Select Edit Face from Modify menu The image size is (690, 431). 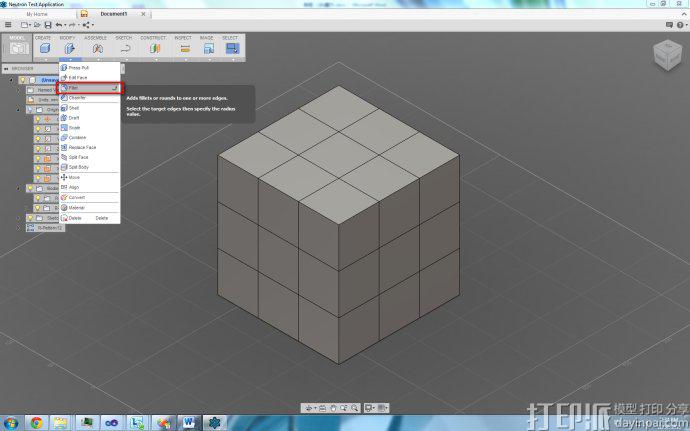click(90, 77)
